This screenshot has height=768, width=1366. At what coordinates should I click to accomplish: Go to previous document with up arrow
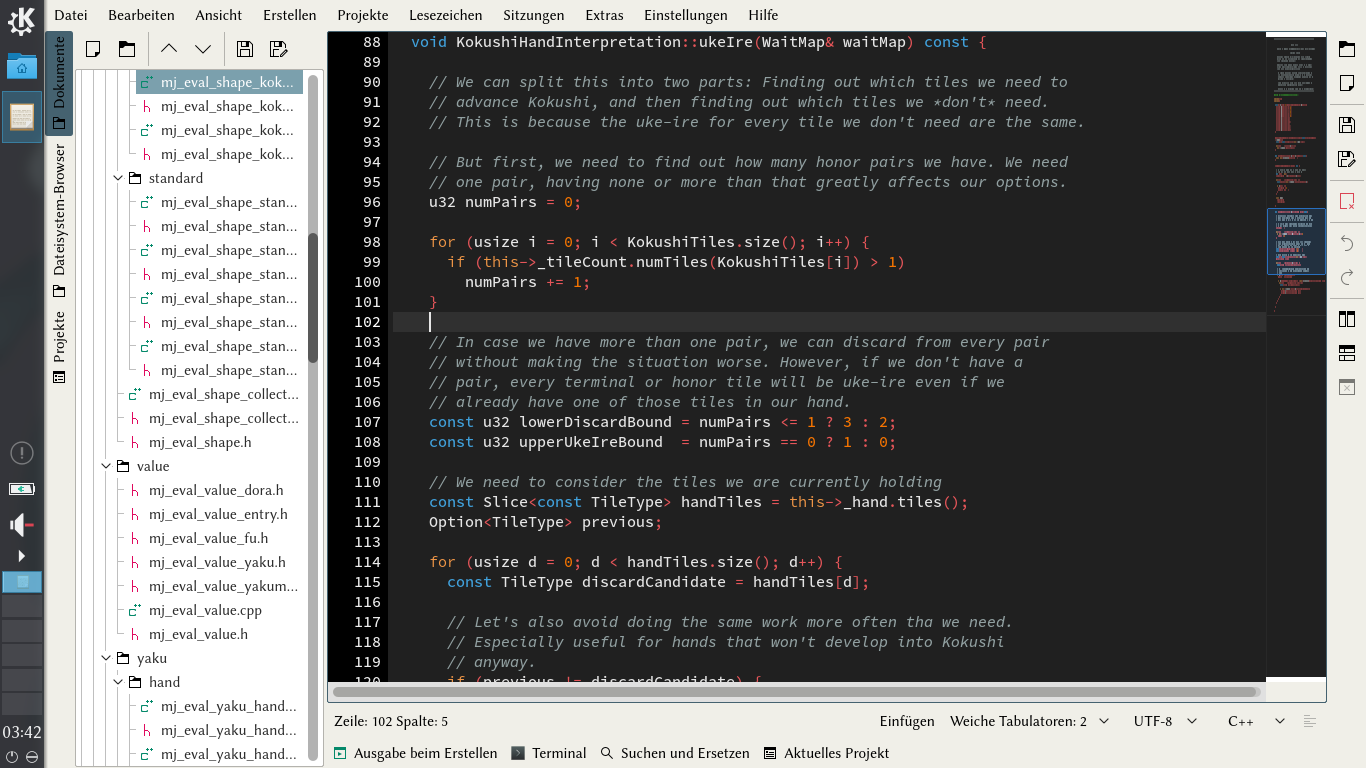[169, 48]
